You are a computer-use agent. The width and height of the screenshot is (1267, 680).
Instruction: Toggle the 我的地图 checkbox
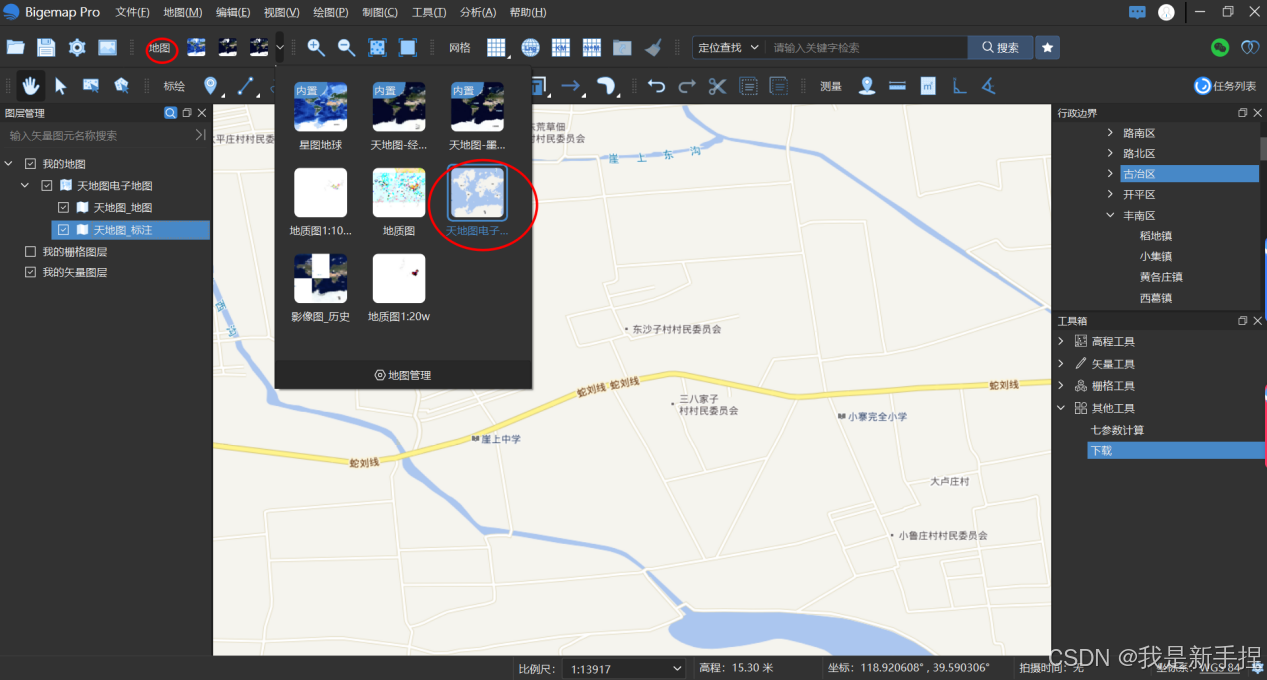click(x=30, y=164)
